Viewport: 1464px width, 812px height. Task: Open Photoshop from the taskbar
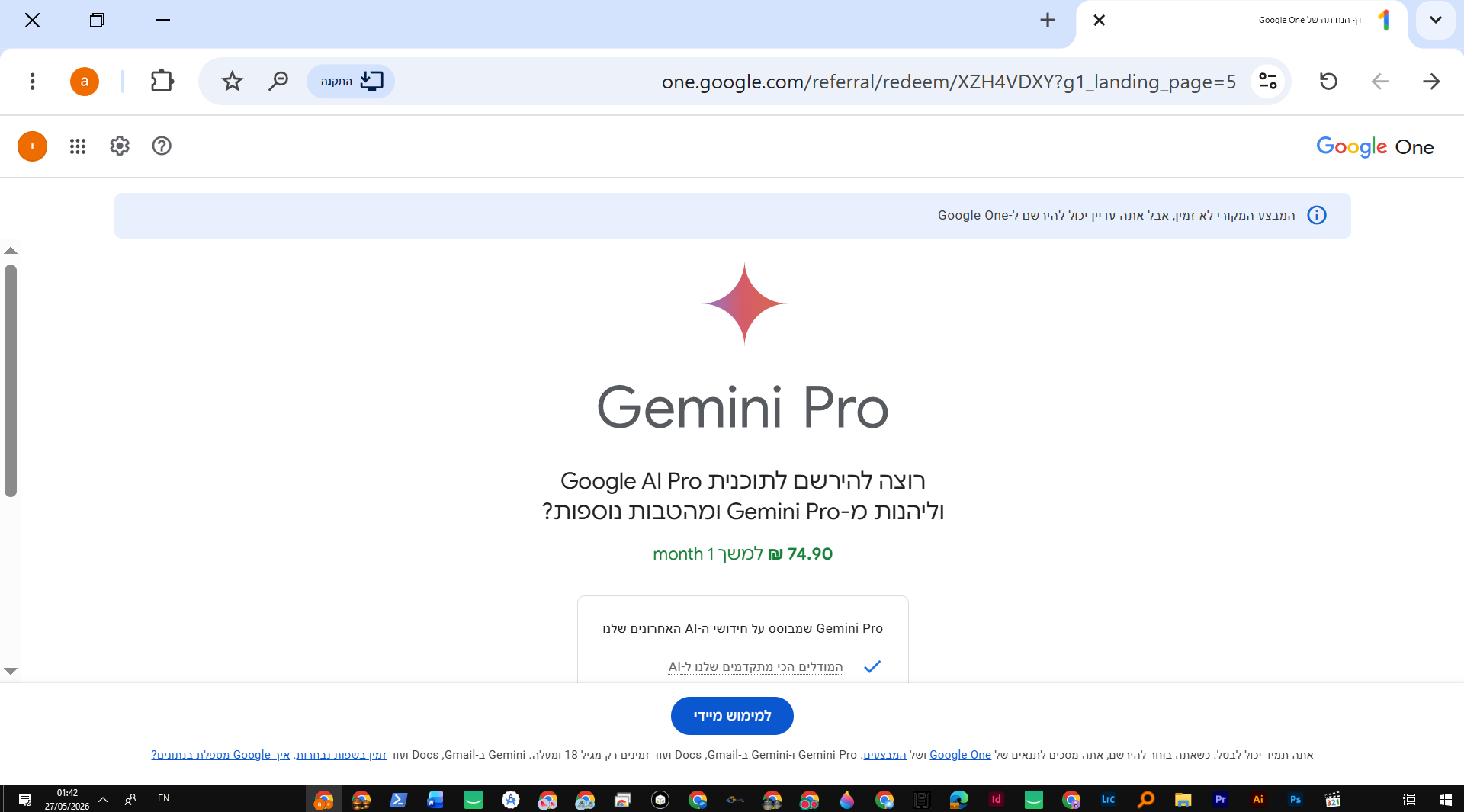[x=1295, y=799]
